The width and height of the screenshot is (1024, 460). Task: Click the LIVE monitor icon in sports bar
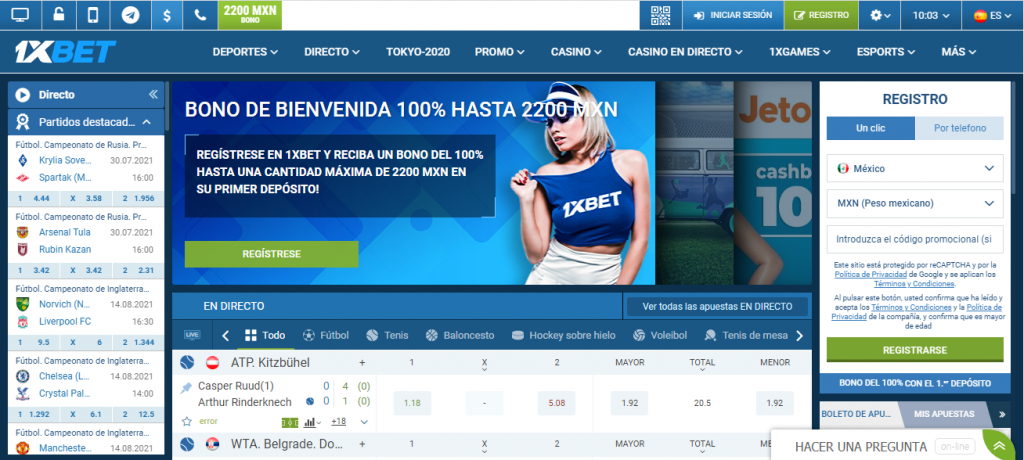192,335
